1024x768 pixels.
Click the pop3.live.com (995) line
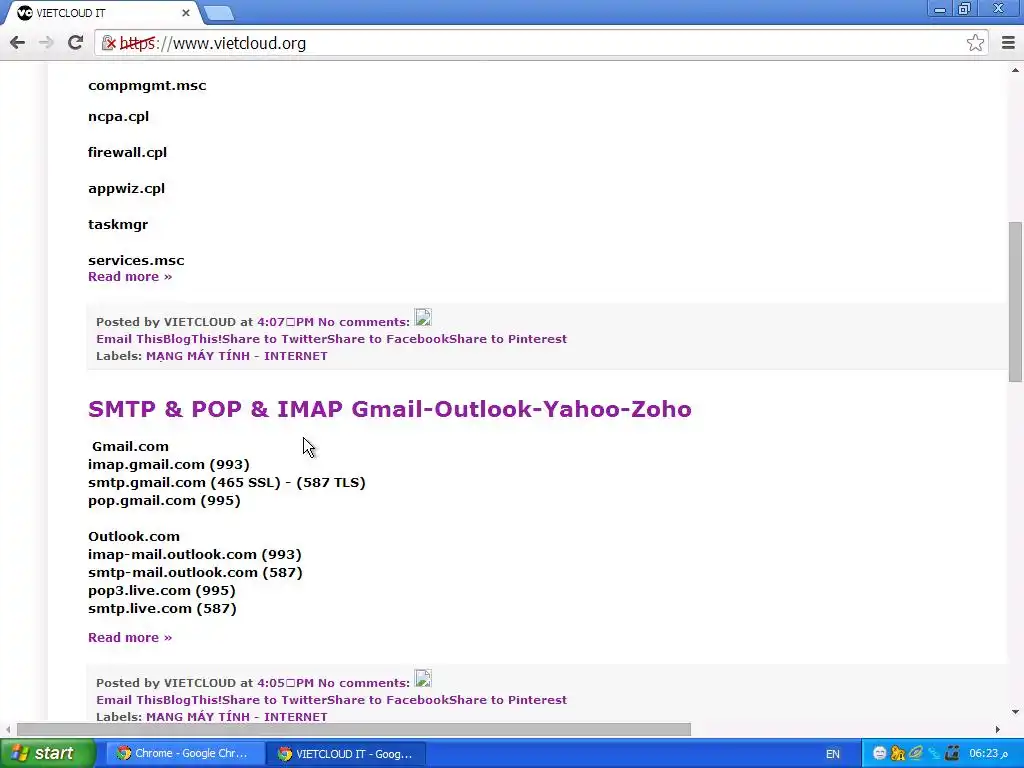[x=161, y=590]
